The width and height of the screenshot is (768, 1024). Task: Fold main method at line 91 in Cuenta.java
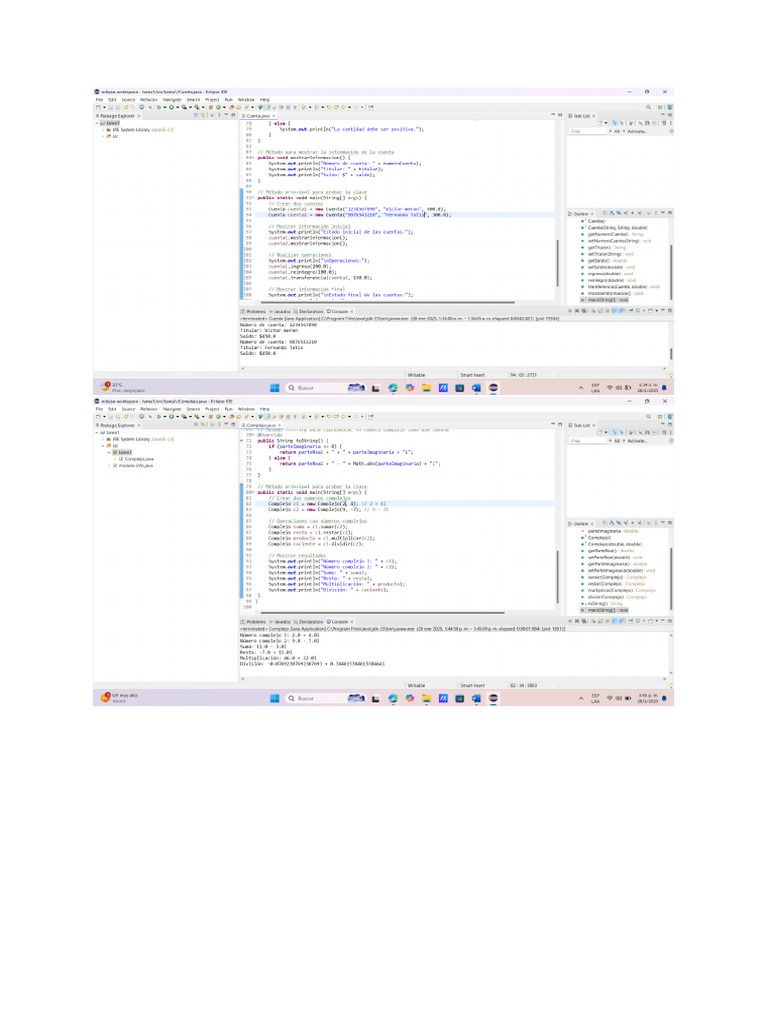(253, 197)
